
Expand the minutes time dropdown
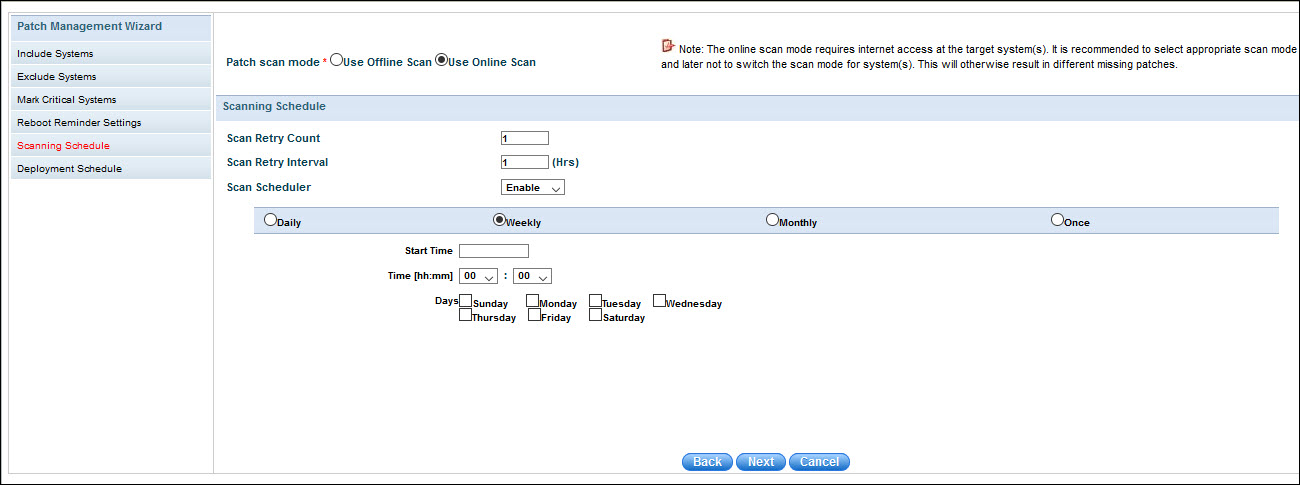coord(532,276)
